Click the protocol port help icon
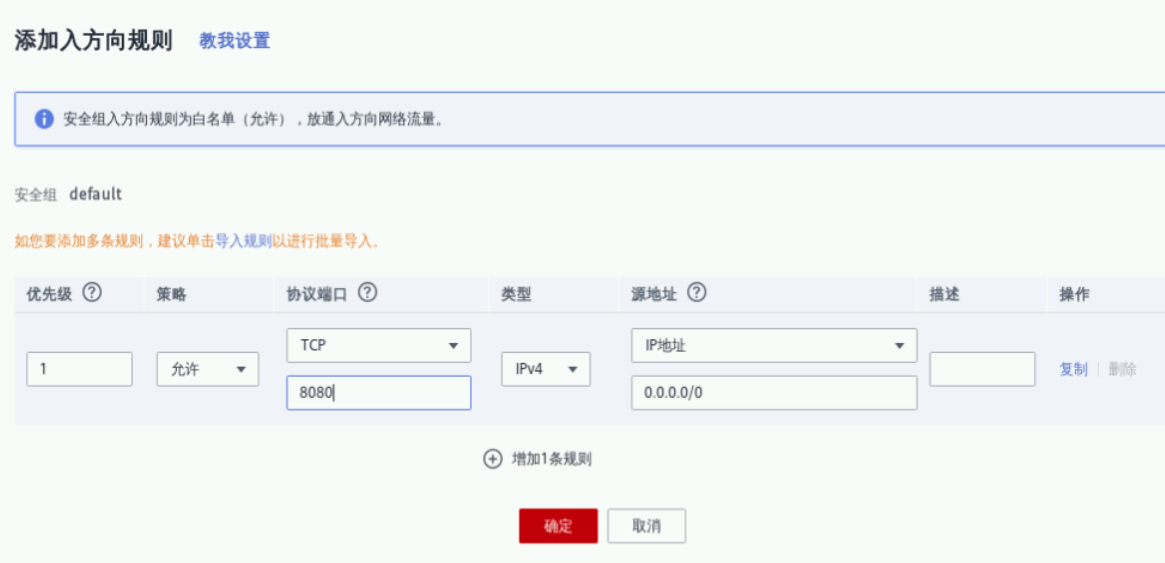1165x563 pixels. point(367,294)
